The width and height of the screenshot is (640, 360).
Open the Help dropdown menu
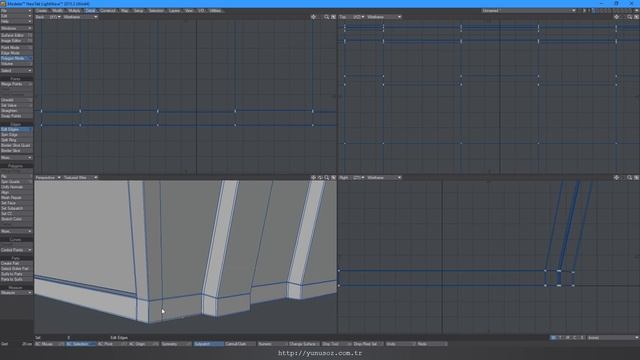(16, 22)
